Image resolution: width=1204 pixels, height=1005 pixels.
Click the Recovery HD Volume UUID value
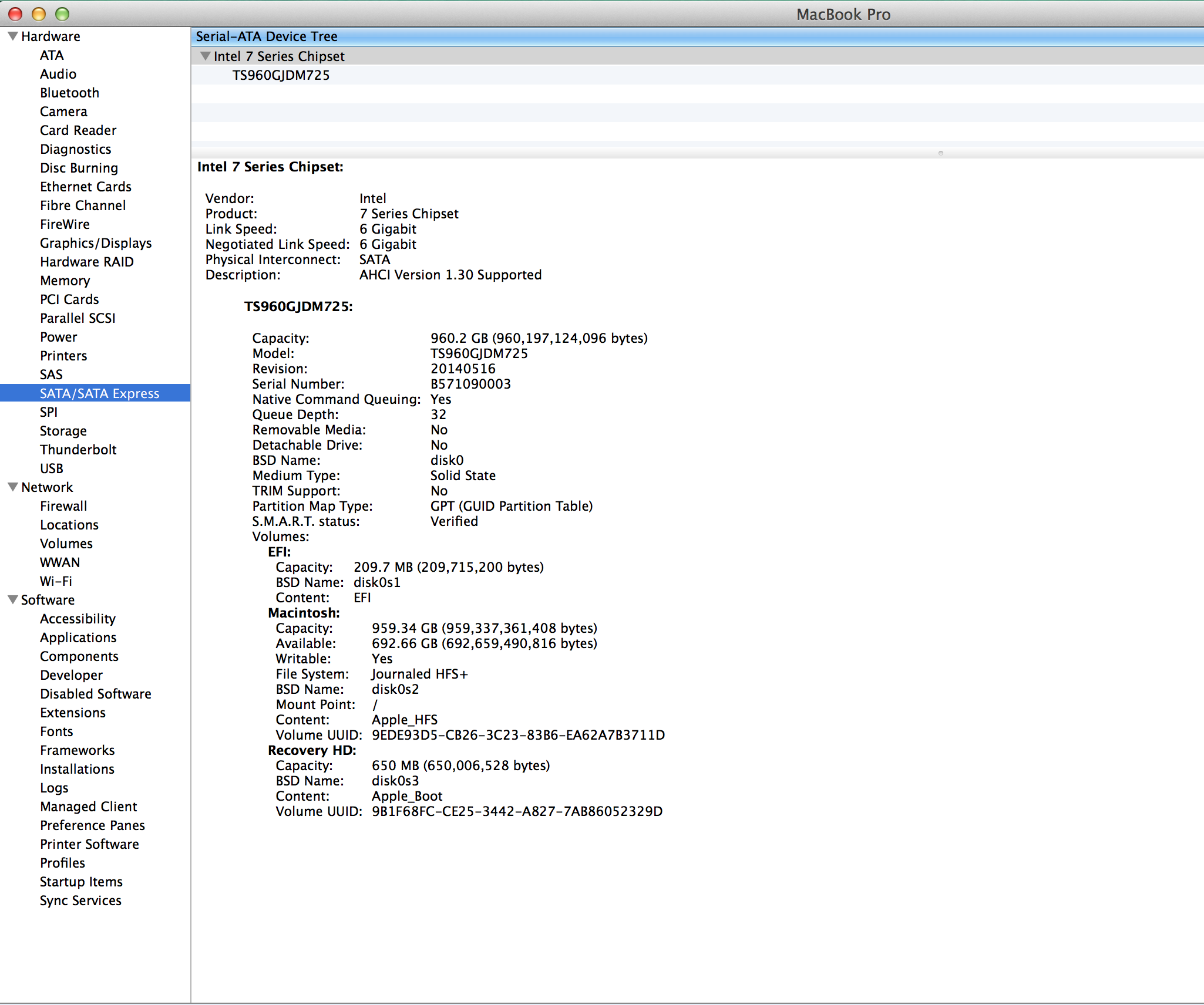(517, 811)
